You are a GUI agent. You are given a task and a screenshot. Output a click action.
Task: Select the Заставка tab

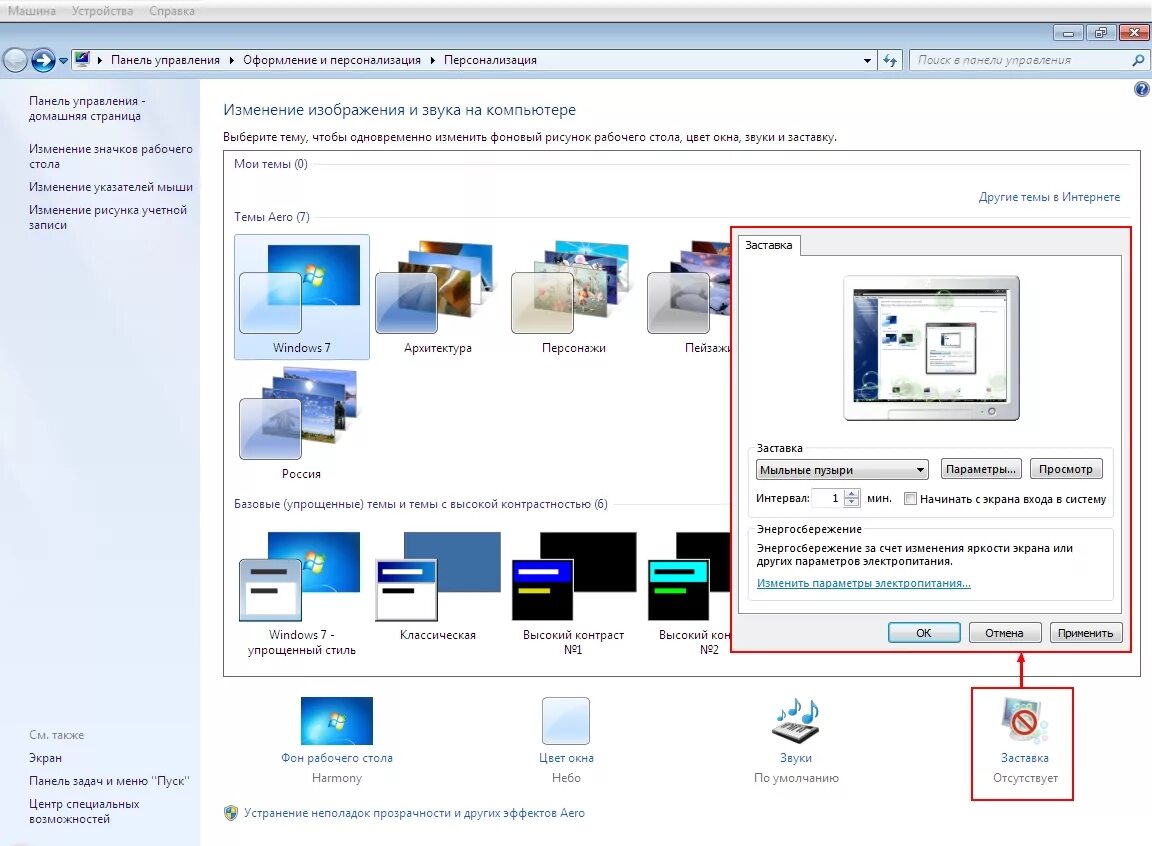coord(768,245)
